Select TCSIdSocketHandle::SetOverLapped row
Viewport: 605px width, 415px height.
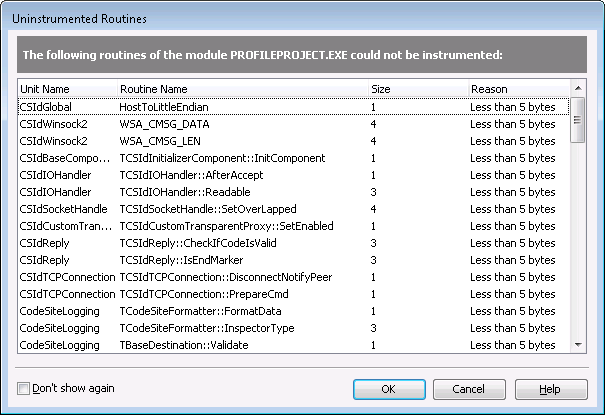point(294,209)
